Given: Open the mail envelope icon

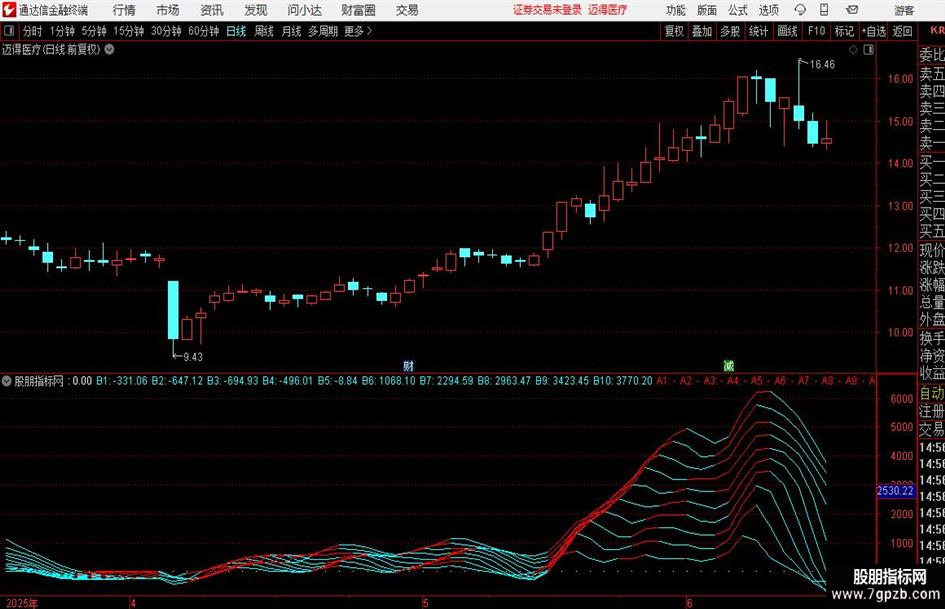Looking at the screenshot, I should pyautogui.click(x=852, y=10).
